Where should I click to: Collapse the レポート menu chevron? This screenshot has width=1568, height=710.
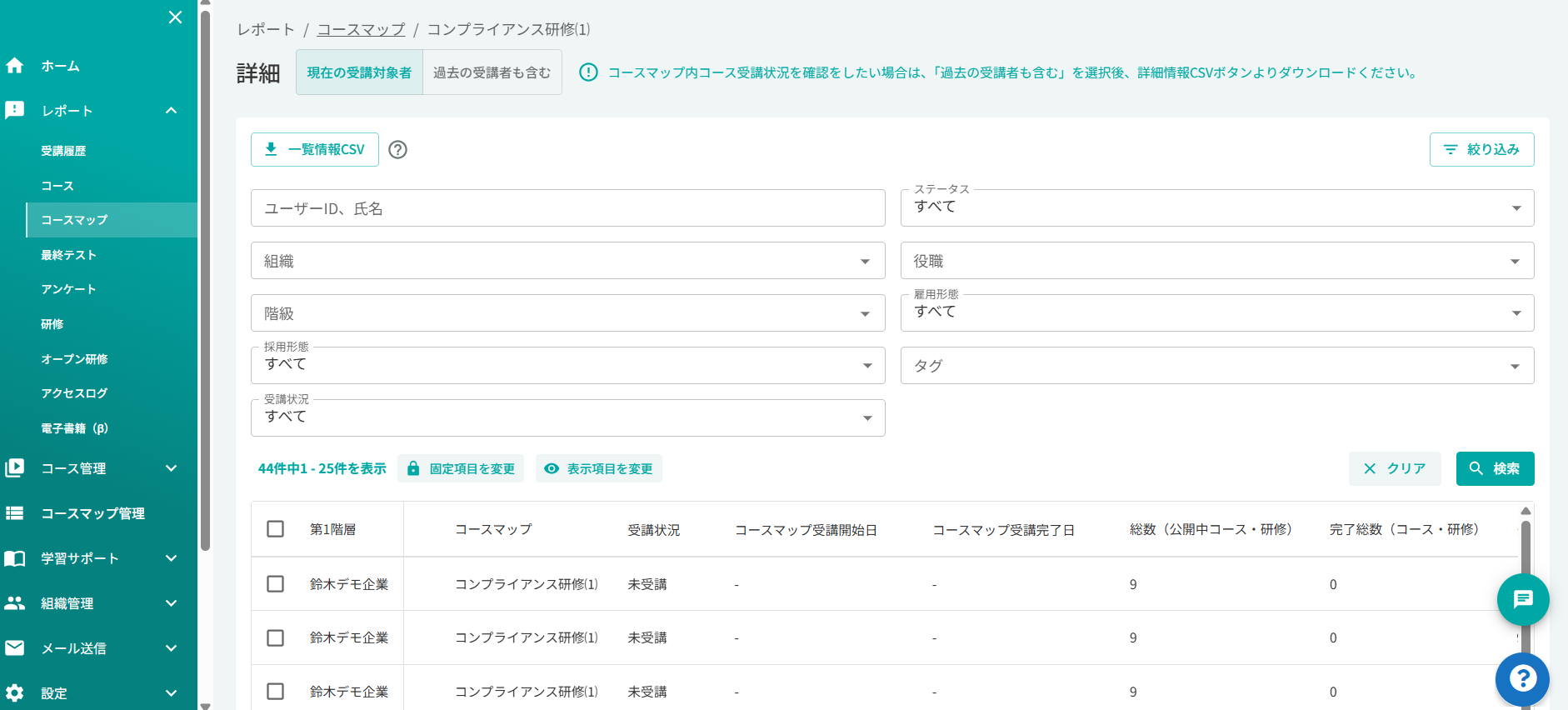[171, 110]
